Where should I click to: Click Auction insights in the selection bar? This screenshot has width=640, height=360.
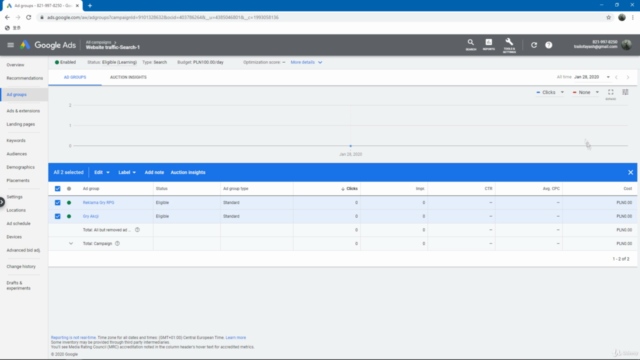point(188,172)
